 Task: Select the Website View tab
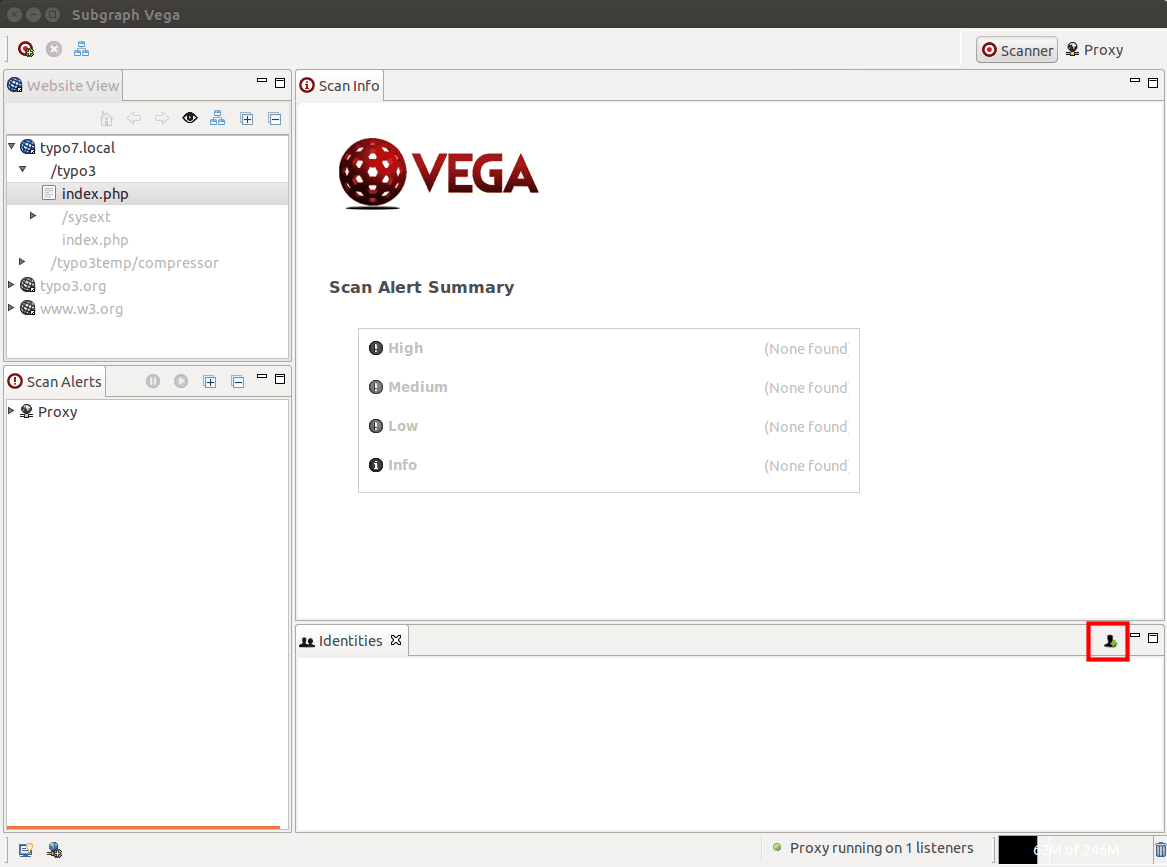(63, 86)
